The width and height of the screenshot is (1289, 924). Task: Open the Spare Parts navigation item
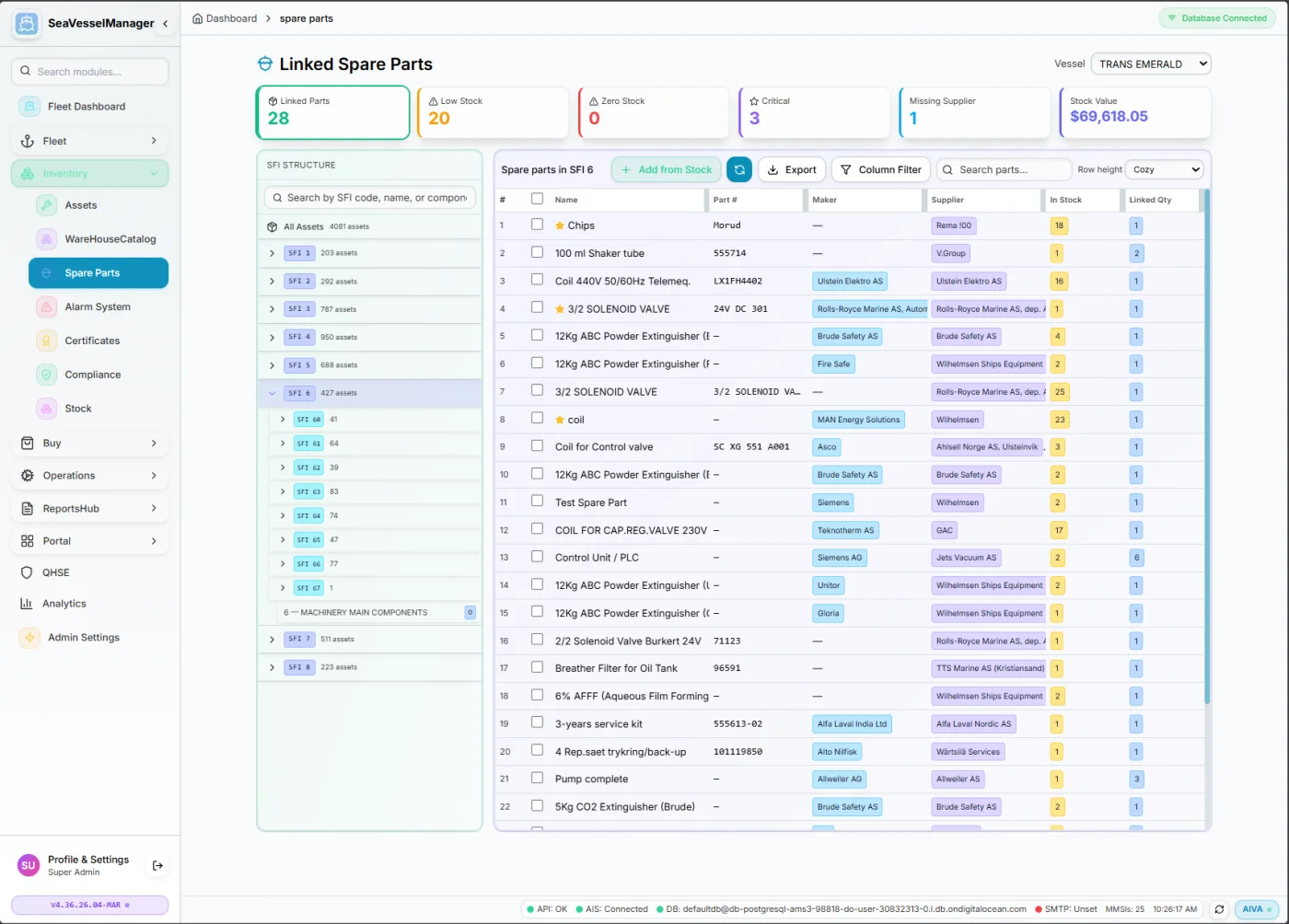[x=98, y=272]
